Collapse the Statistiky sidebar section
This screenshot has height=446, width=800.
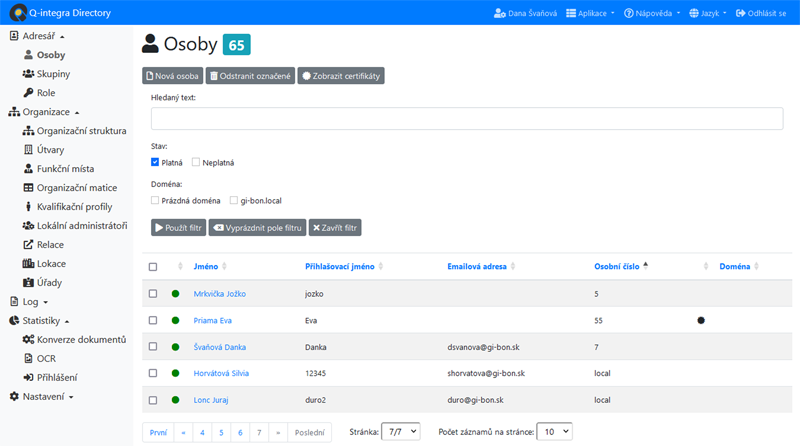tap(40, 320)
